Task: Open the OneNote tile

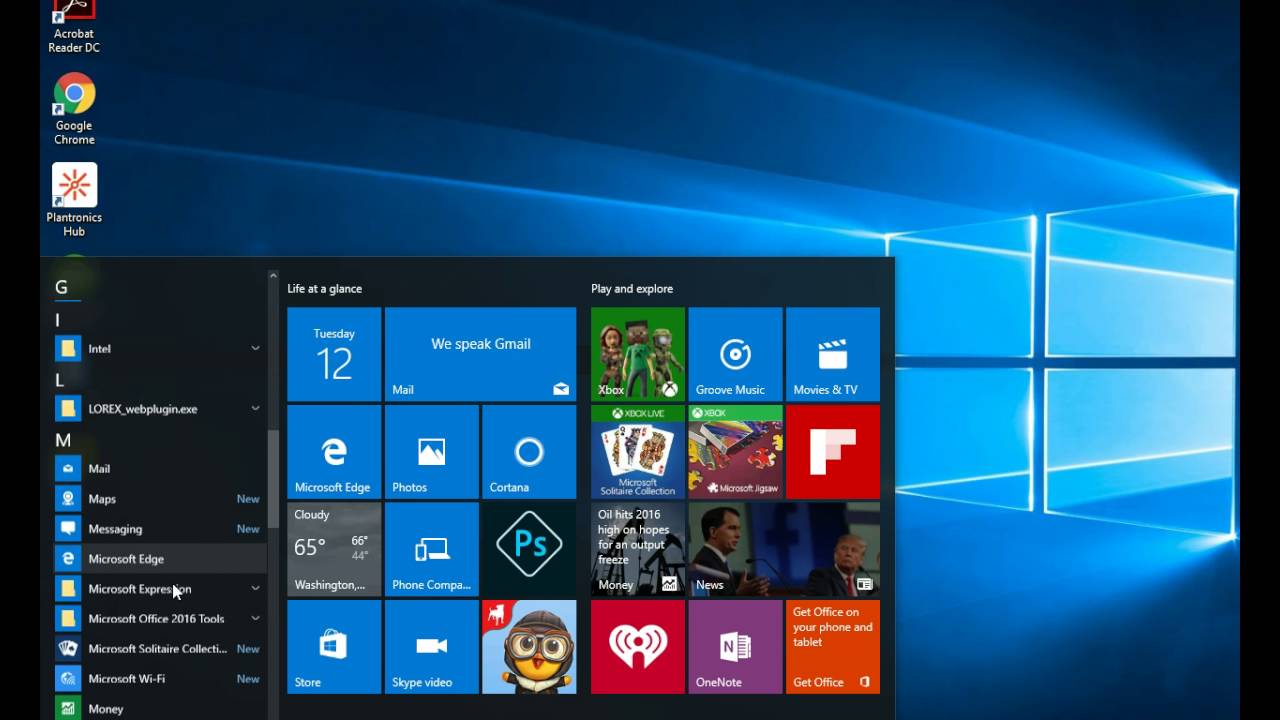Action: tap(735, 647)
